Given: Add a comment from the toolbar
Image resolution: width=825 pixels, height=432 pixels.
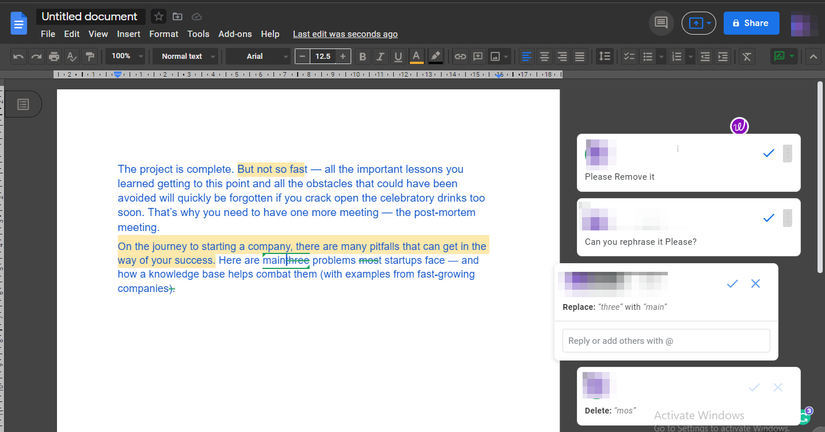Looking at the screenshot, I should click(478, 56).
